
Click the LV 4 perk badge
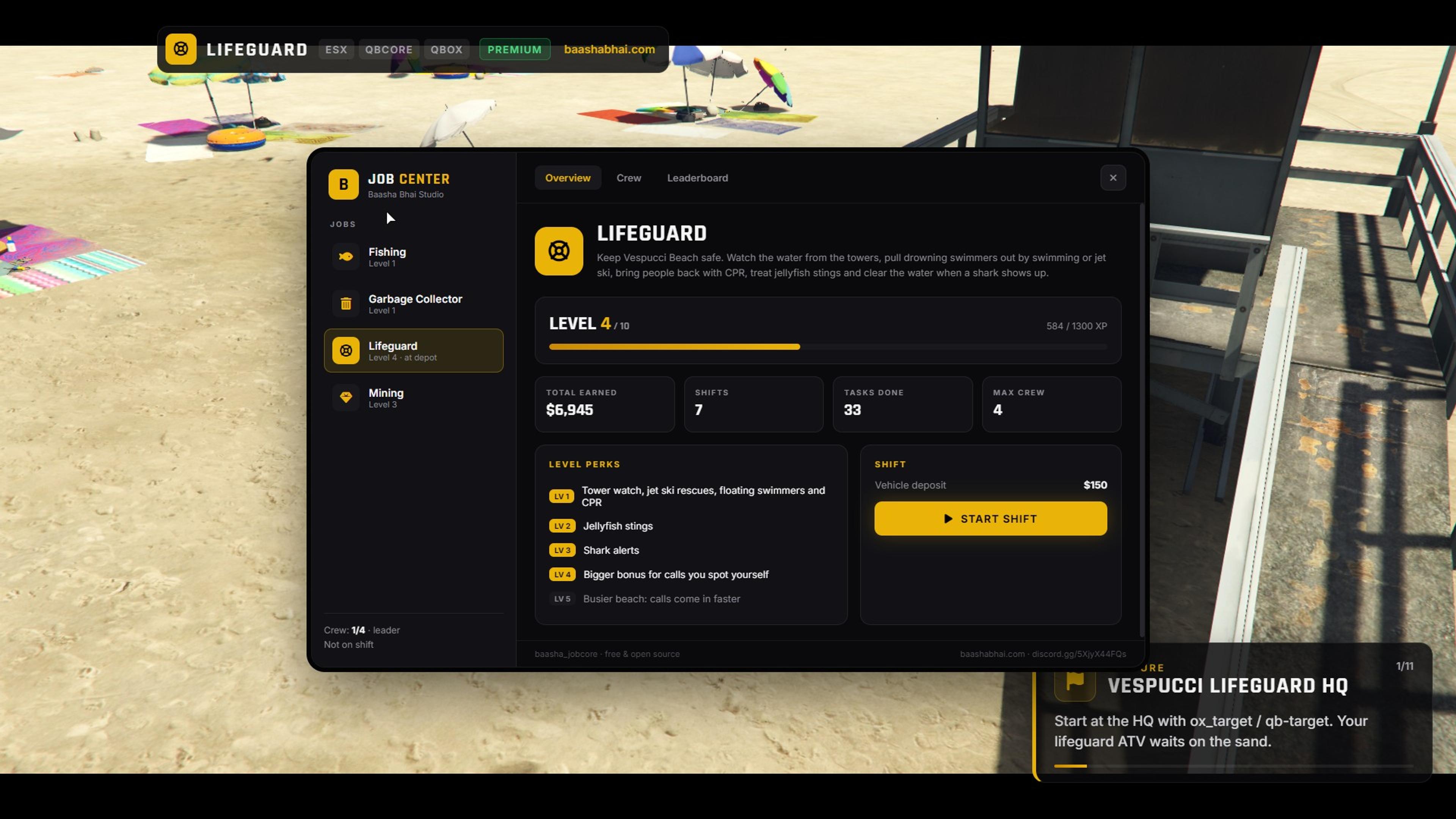pyautogui.click(x=562, y=574)
